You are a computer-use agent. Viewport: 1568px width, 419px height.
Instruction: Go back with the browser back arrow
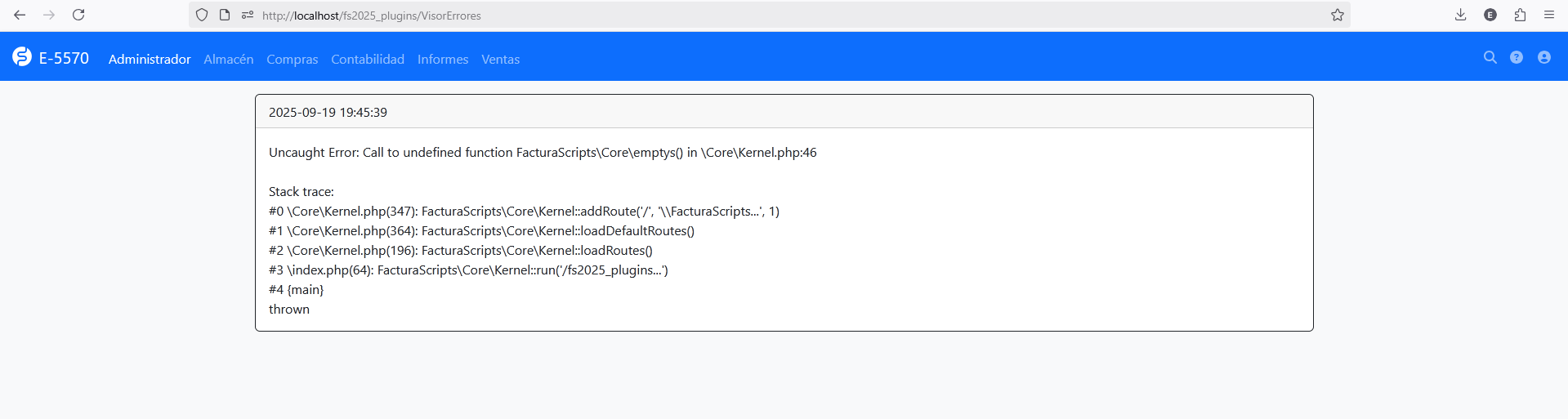[20, 15]
